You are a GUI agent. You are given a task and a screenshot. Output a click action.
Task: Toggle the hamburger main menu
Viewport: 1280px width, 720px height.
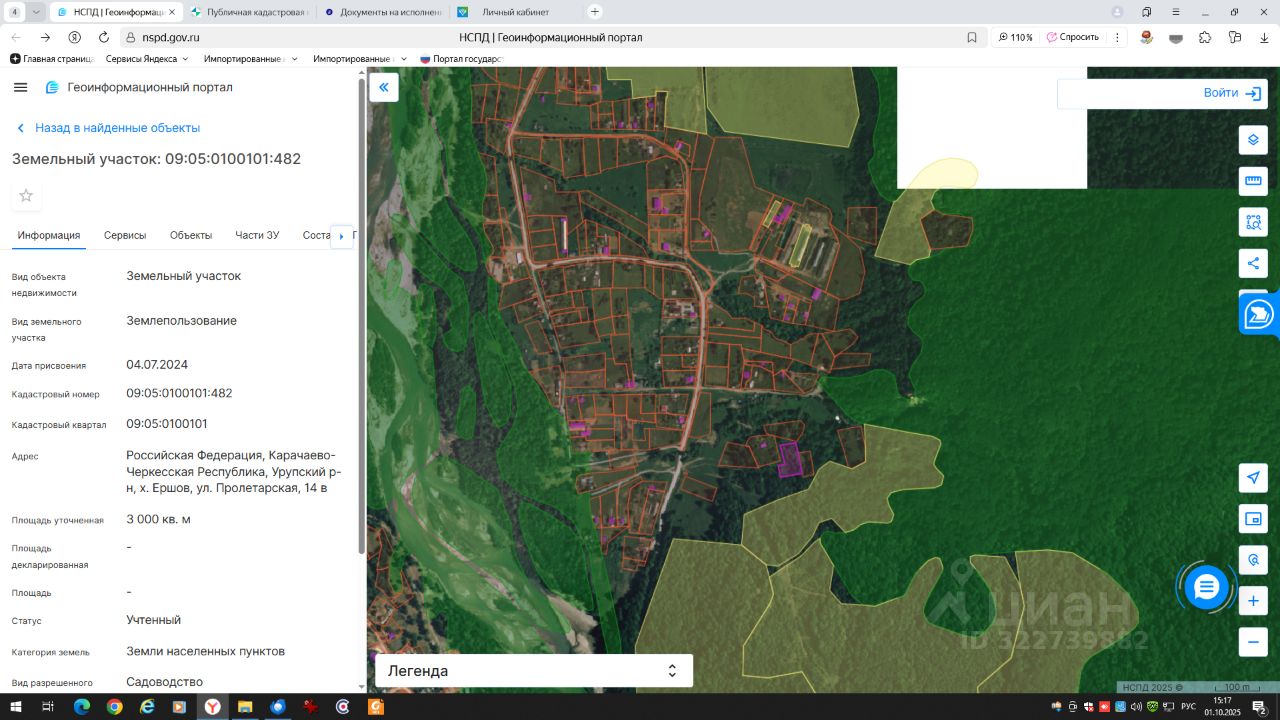[x=20, y=88]
